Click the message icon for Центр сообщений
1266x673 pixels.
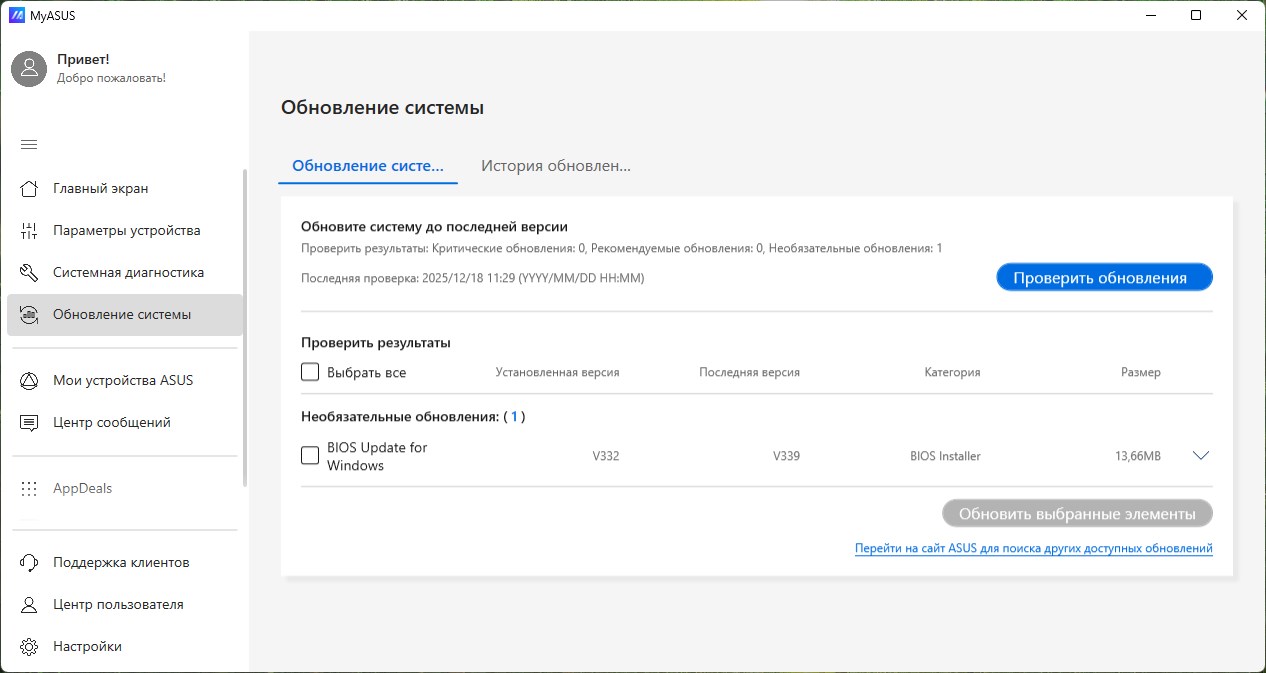[29, 422]
